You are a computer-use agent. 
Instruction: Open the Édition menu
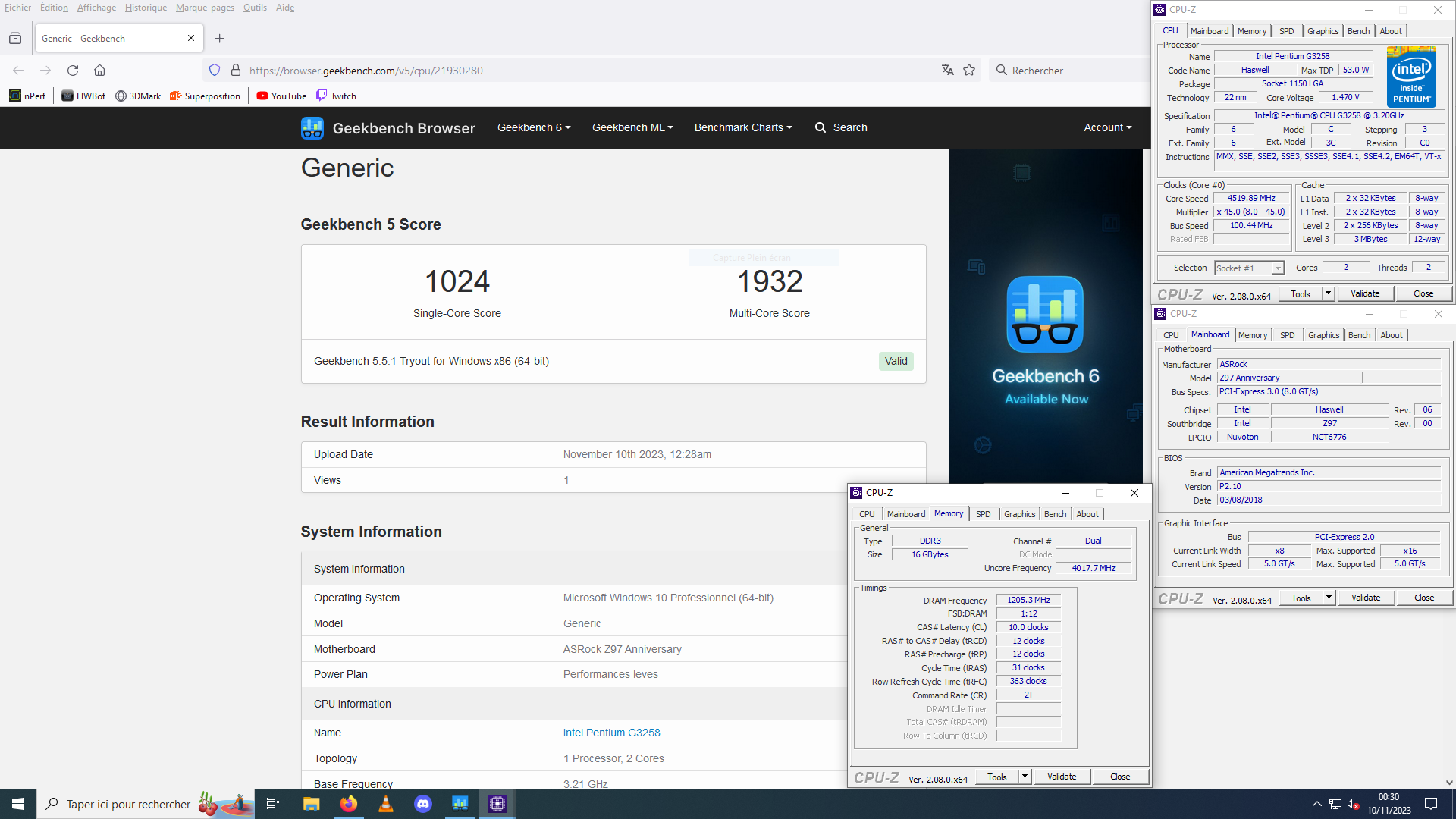[x=54, y=8]
